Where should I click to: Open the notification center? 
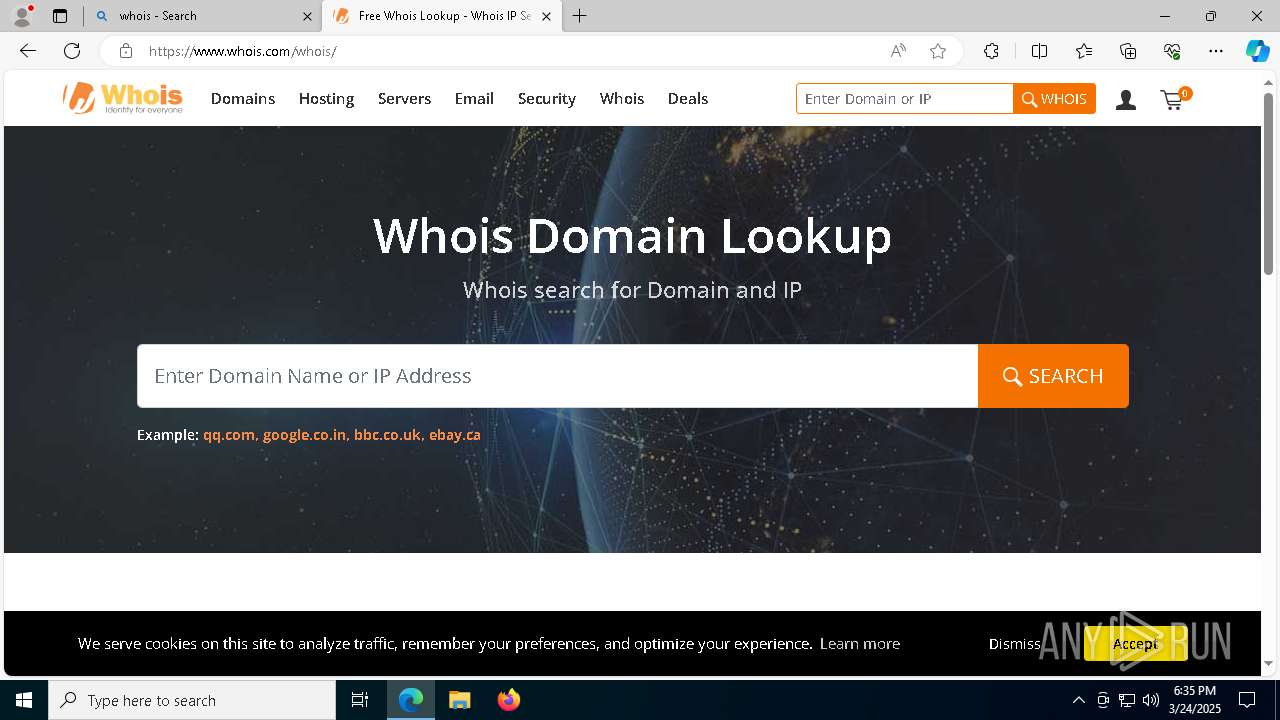tap(1247, 700)
